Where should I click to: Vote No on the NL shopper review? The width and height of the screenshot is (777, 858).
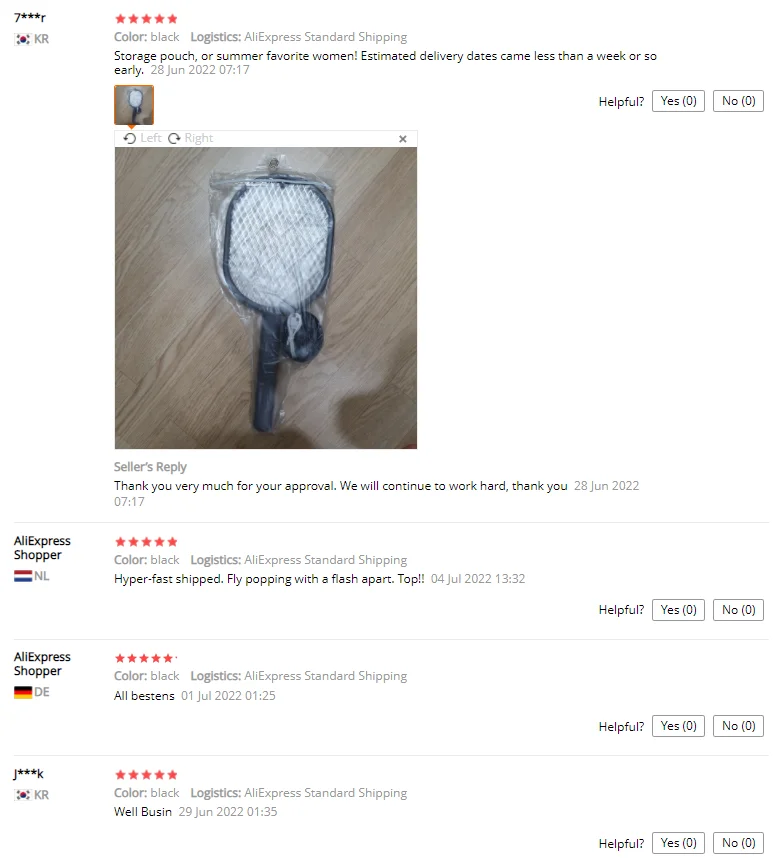click(738, 610)
